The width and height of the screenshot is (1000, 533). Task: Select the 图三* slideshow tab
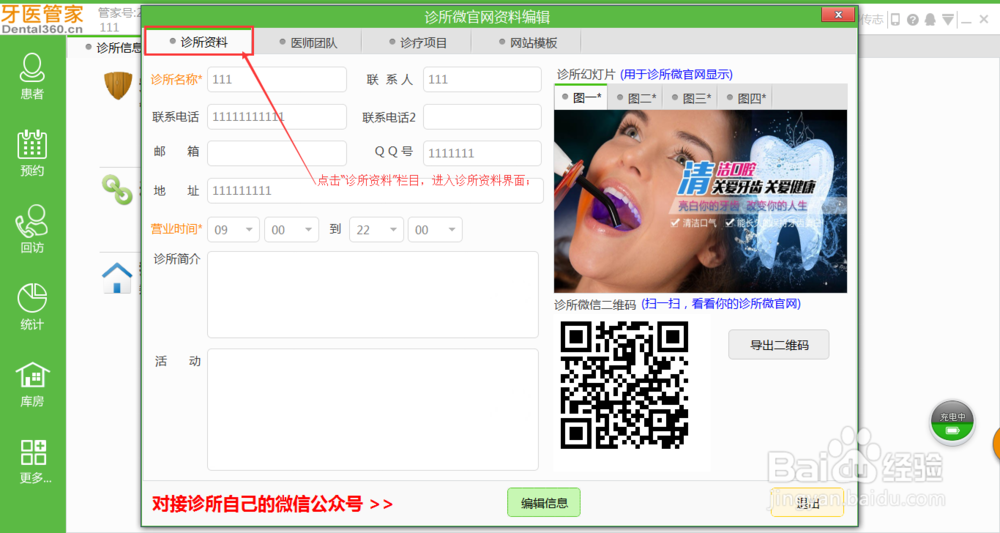(x=691, y=98)
